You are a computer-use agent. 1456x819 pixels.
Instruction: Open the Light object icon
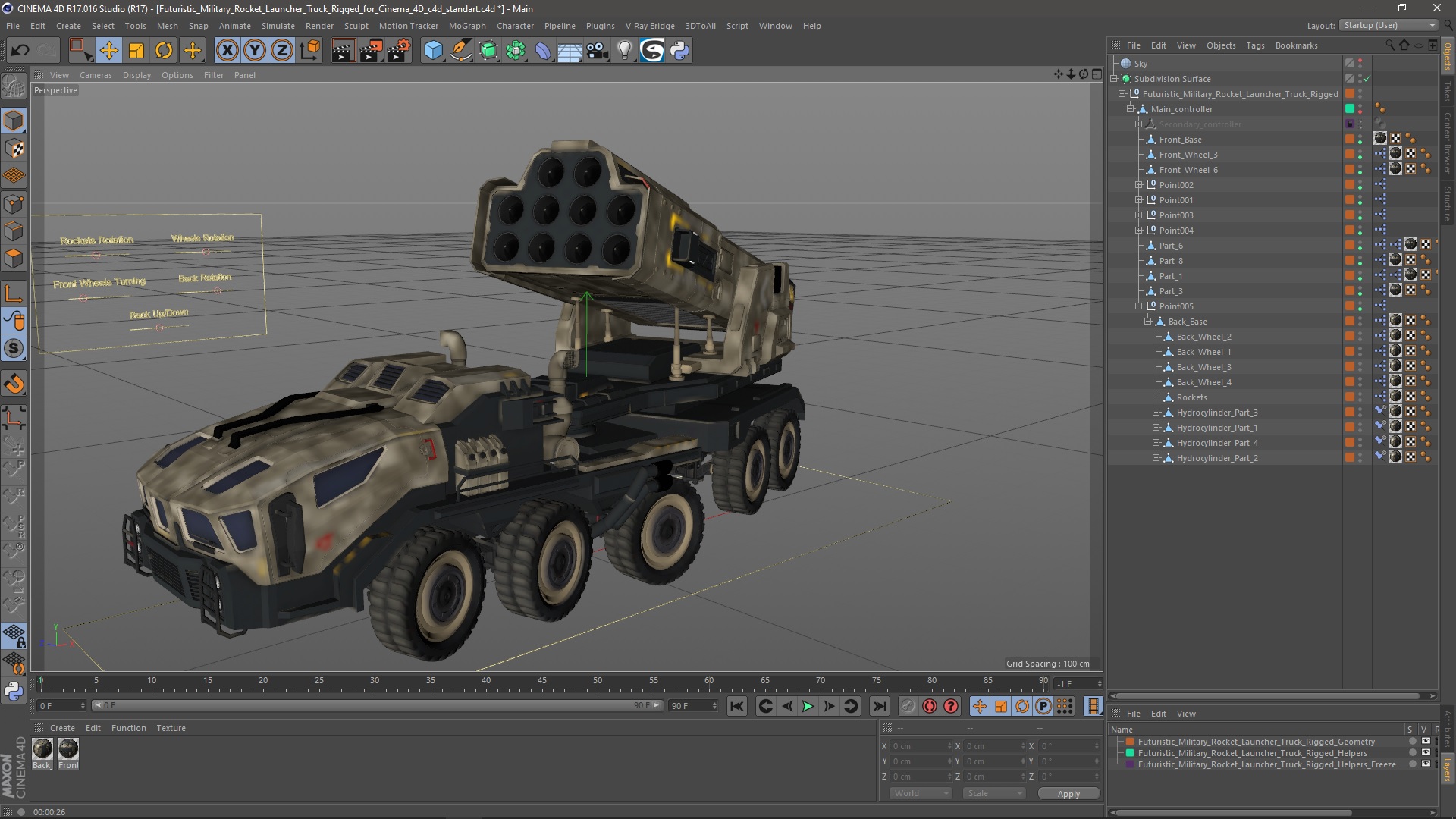(x=624, y=51)
